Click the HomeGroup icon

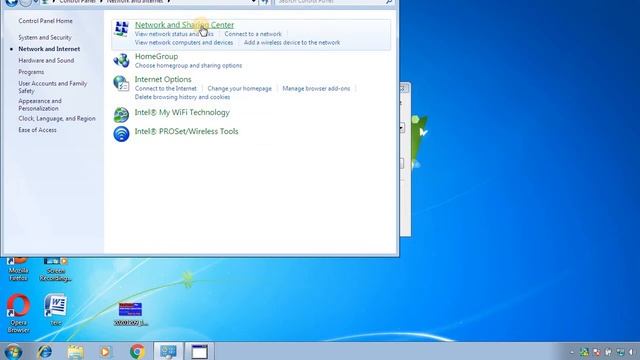tap(121, 60)
